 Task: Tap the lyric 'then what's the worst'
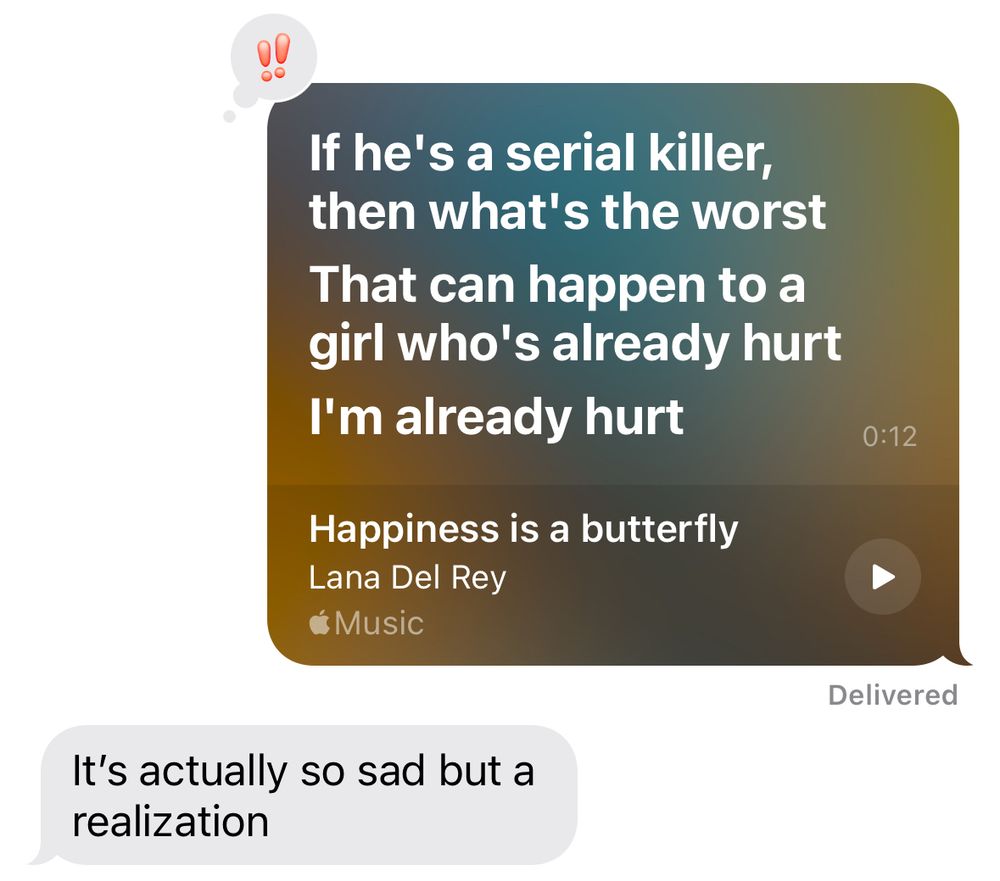568,212
